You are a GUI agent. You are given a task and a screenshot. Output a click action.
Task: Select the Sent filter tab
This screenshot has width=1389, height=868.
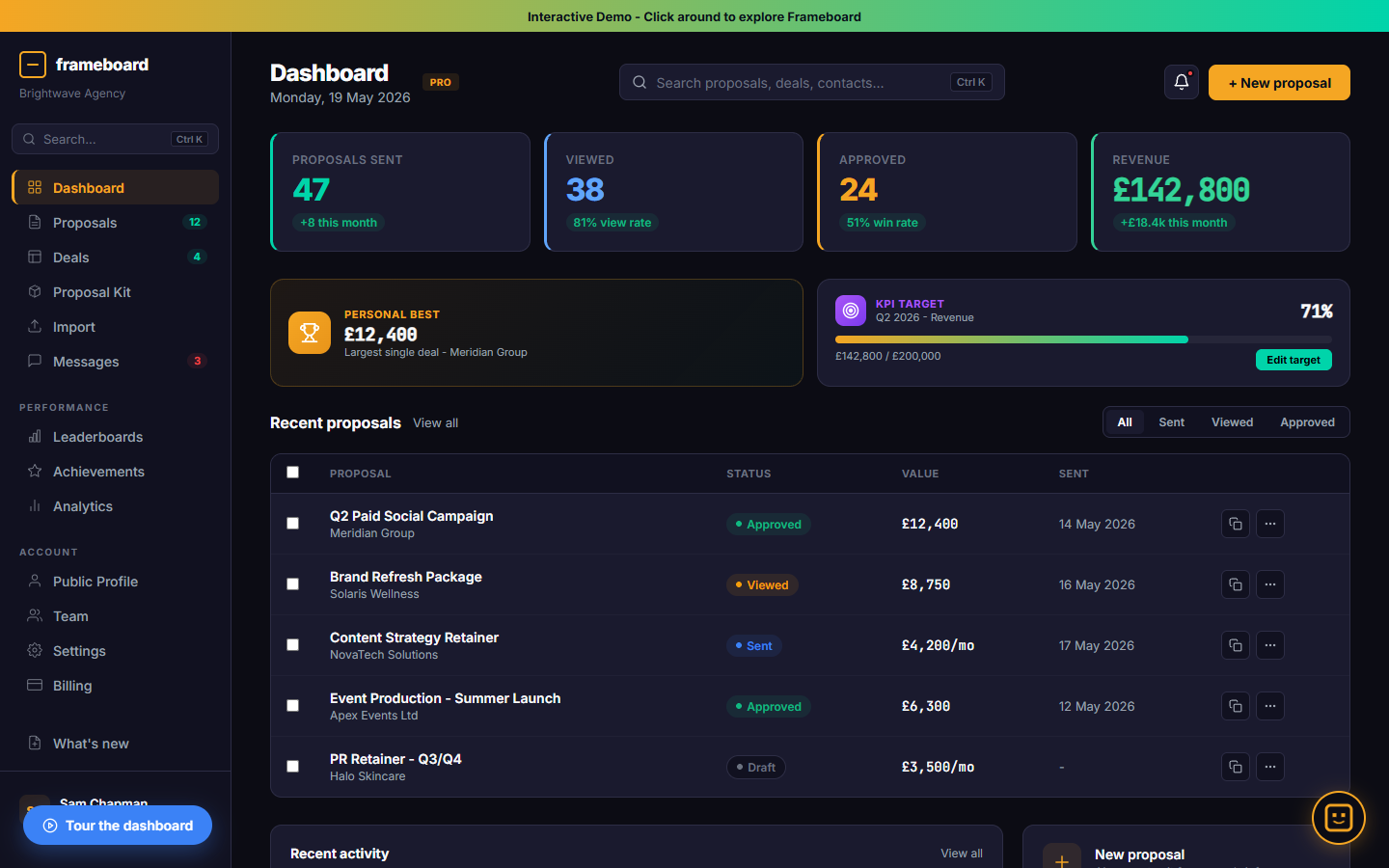pyautogui.click(x=1172, y=422)
